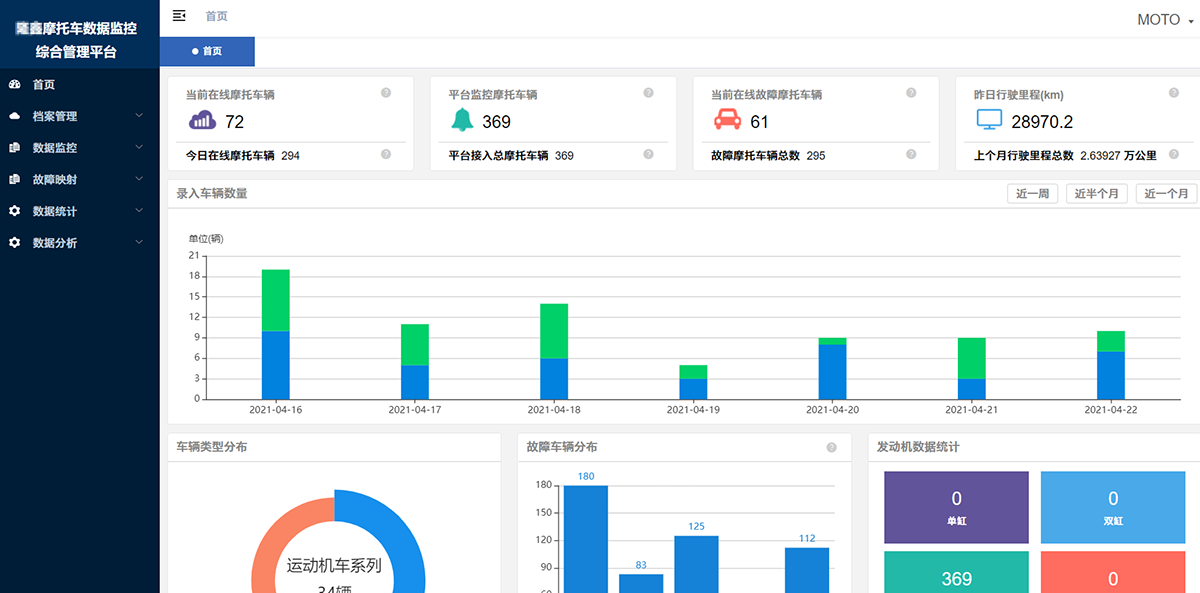
Task: Show data for 近半个月
Action: [x=1096, y=194]
